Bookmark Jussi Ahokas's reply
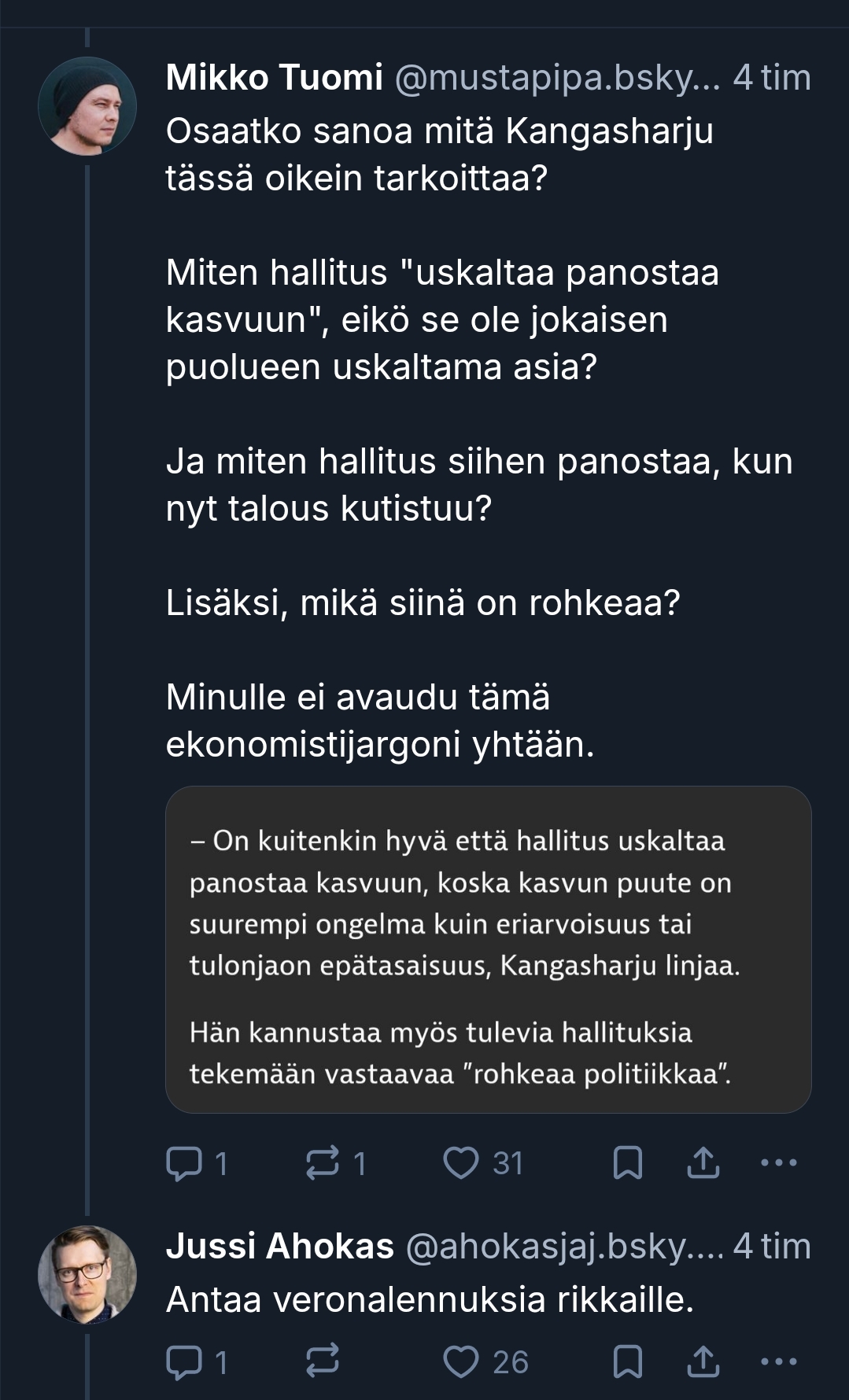 627,1362
